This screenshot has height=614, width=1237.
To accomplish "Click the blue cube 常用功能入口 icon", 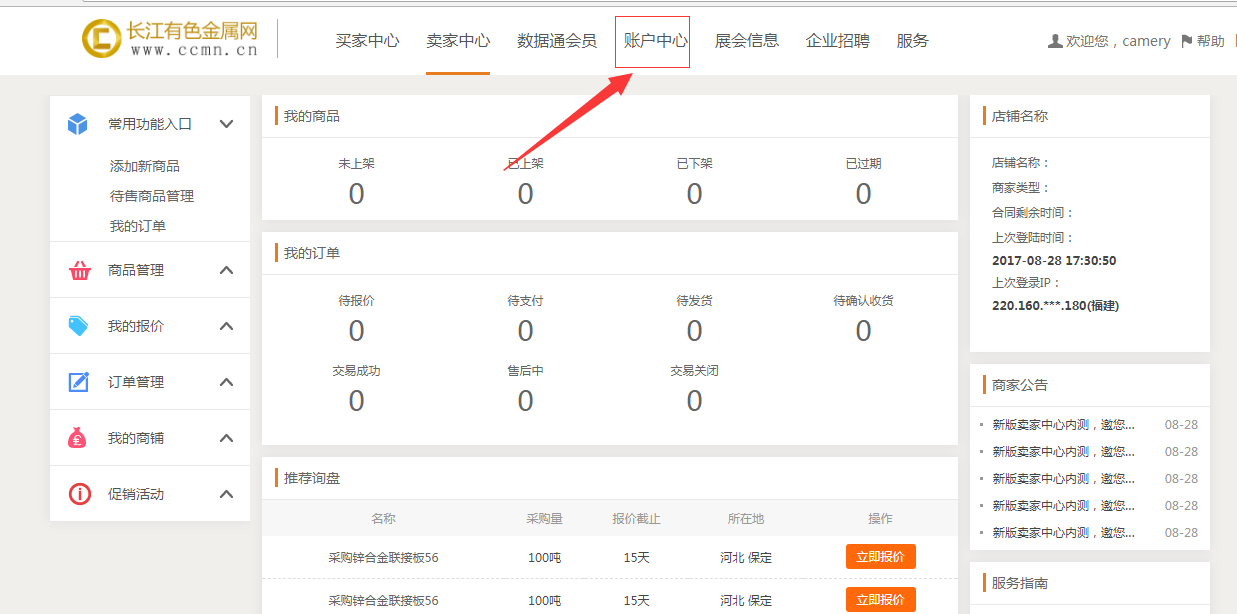I will coord(78,124).
